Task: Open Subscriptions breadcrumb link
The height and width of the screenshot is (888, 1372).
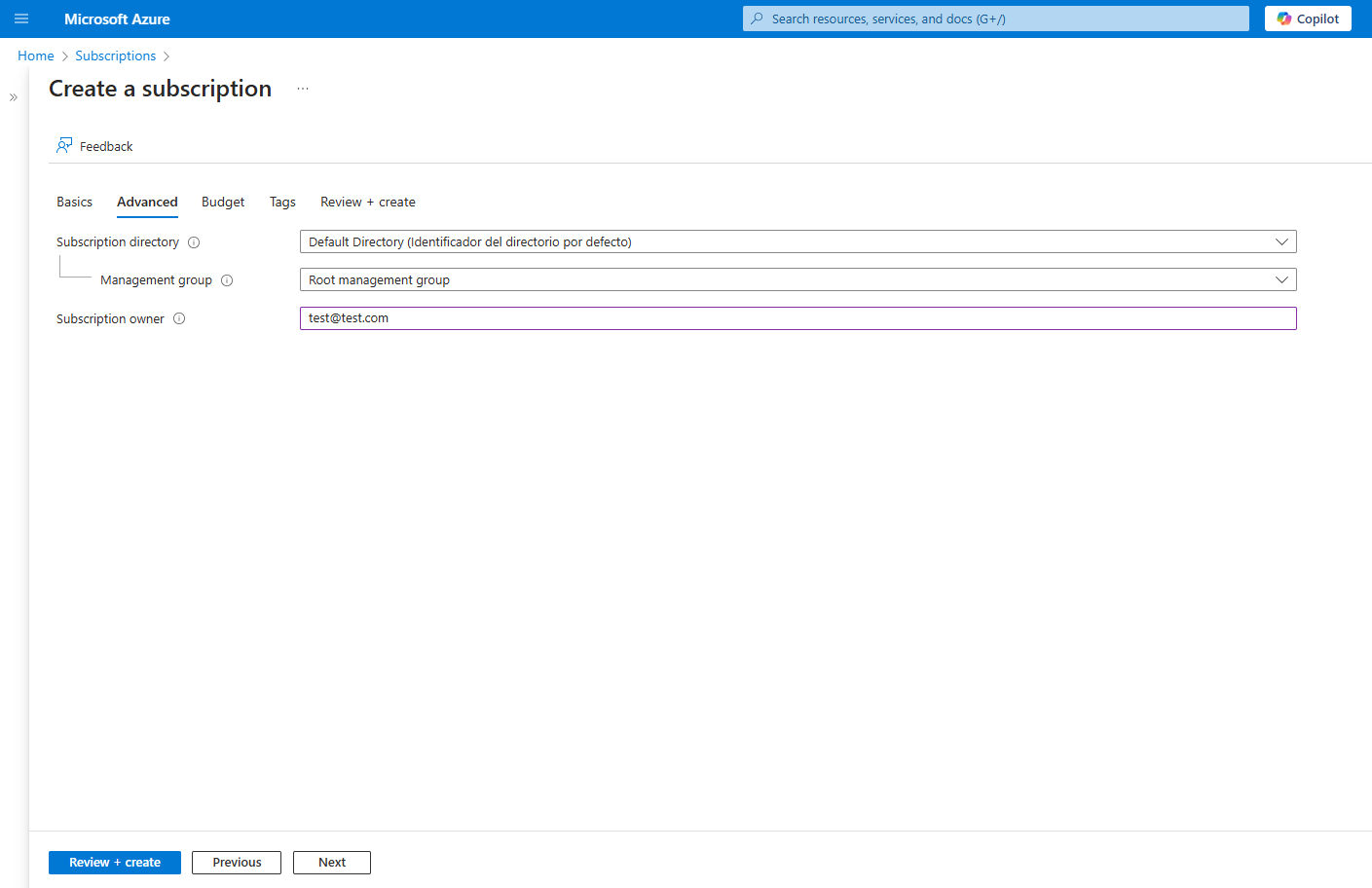Action: pos(116,55)
